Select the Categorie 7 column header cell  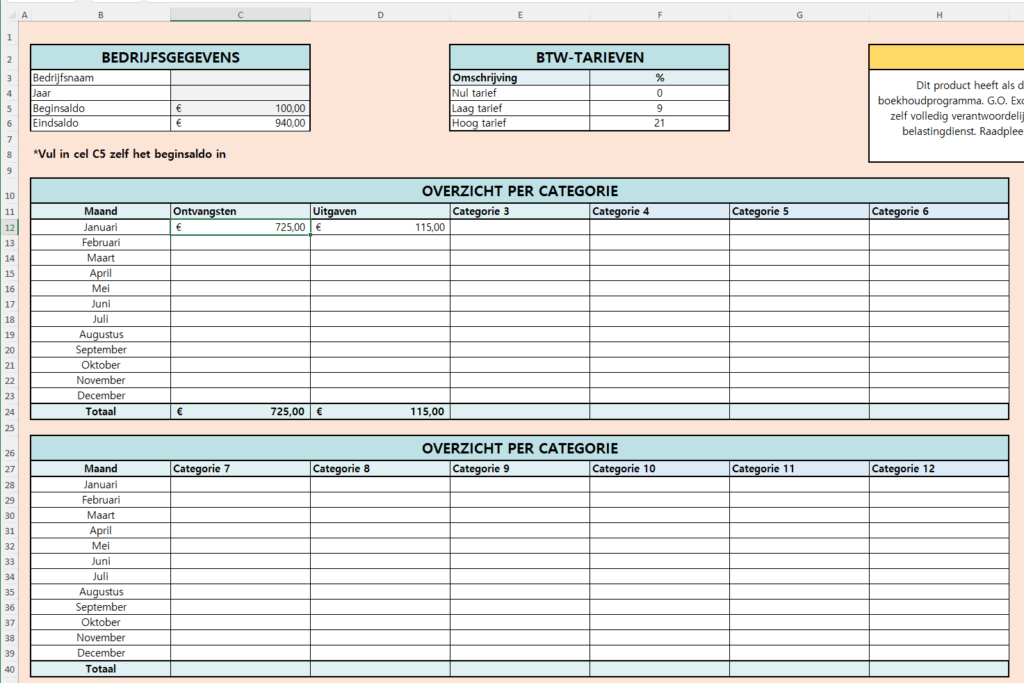240,468
